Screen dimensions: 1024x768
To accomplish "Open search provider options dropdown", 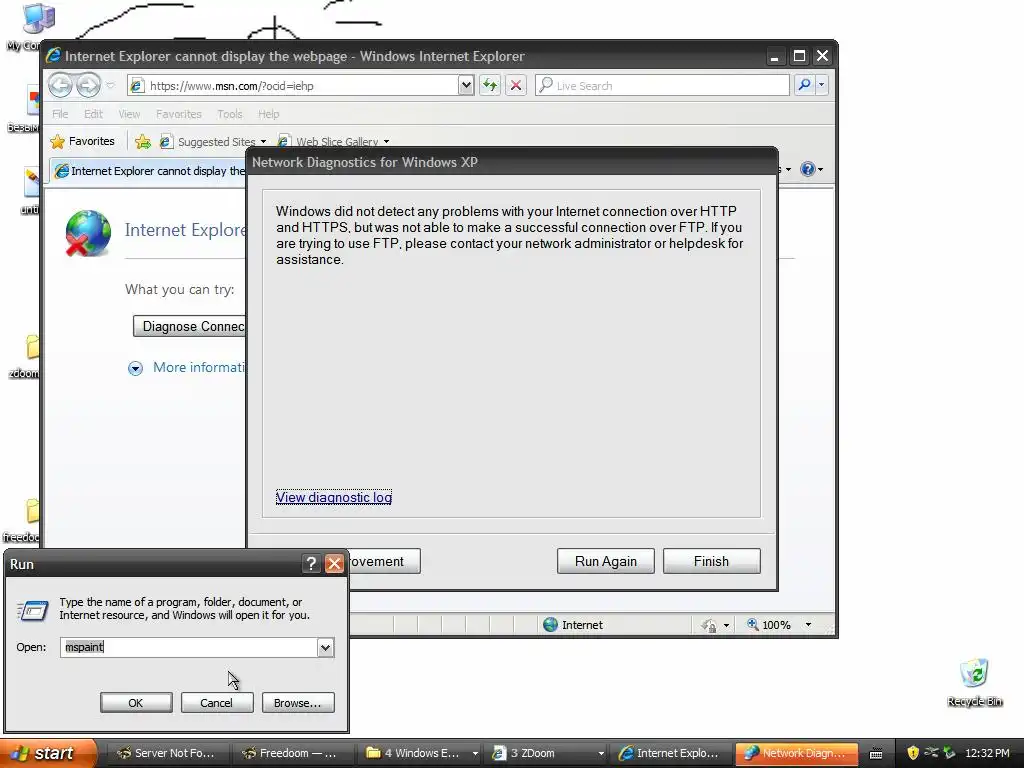I will tap(822, 85).
